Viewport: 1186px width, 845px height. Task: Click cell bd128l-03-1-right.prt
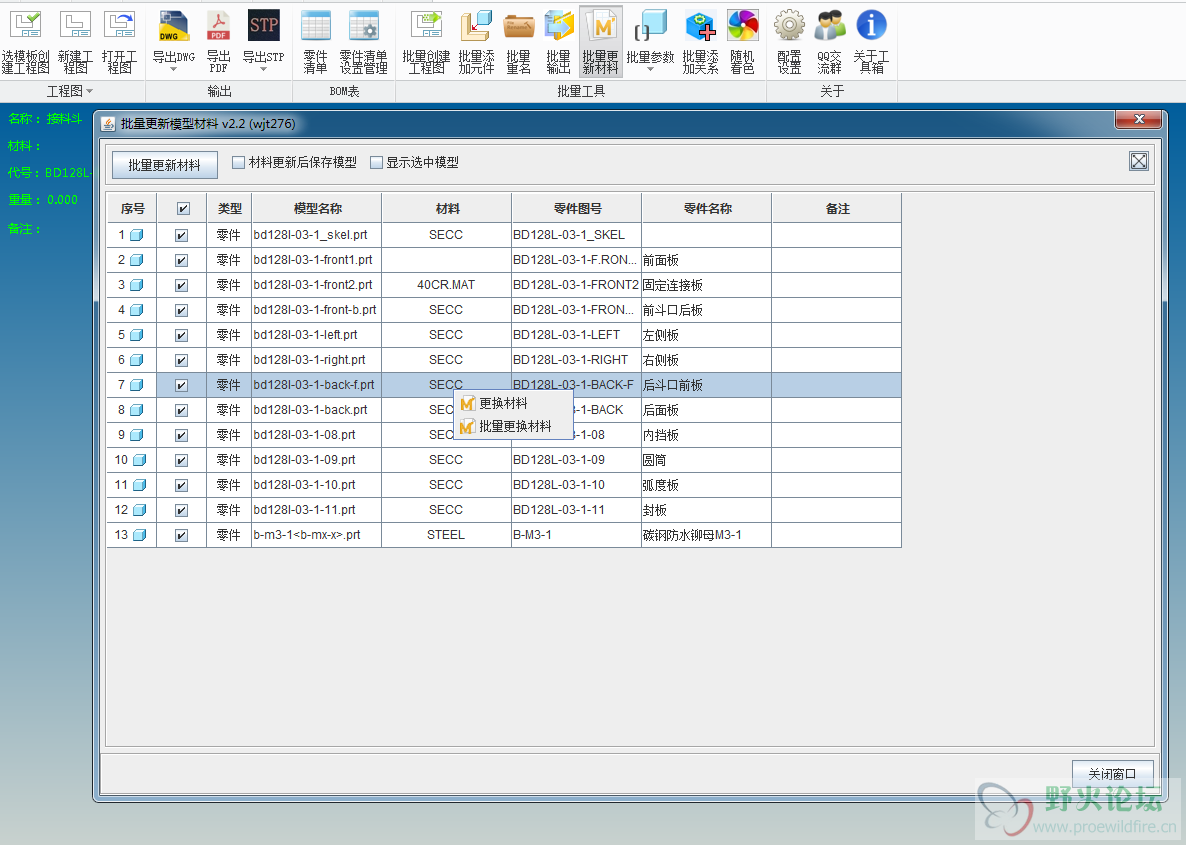(x=316, y=360)
